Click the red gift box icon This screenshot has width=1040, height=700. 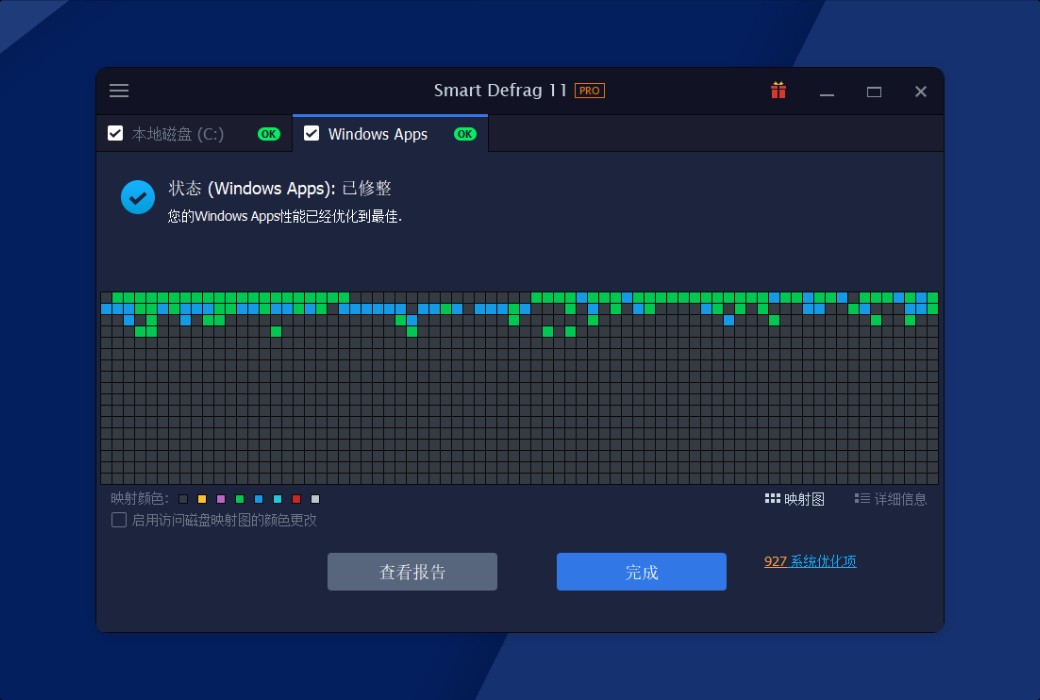pyautogui.click(x=778, y=90)
